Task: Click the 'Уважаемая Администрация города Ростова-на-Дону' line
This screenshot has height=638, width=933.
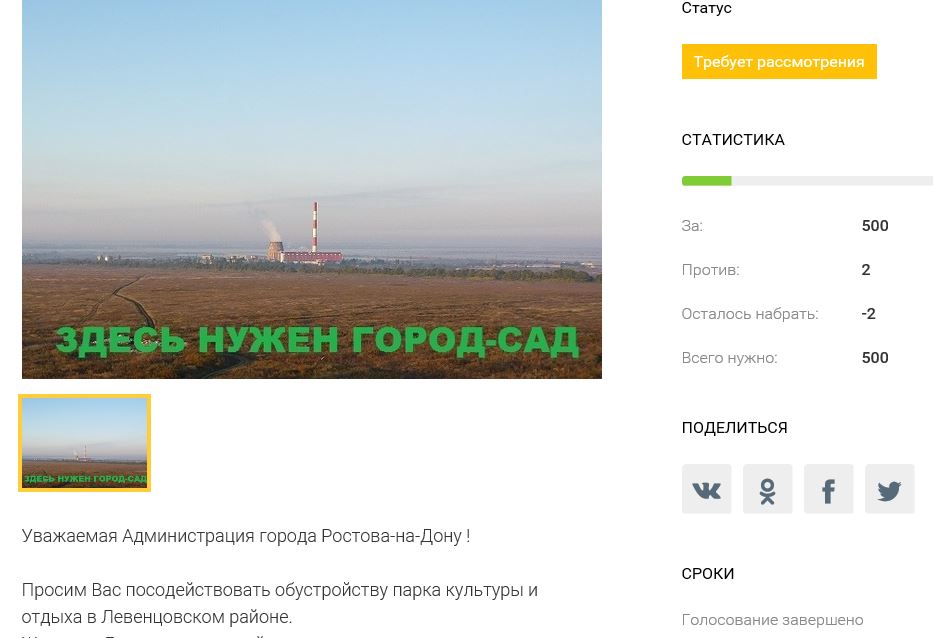Action: click(x=246, y=536)
